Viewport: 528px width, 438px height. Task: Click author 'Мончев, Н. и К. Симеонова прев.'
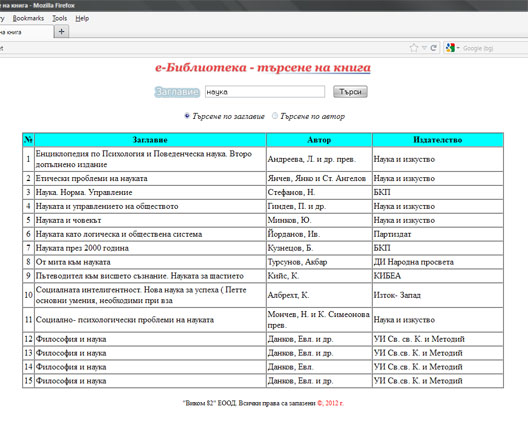point(319,319)
